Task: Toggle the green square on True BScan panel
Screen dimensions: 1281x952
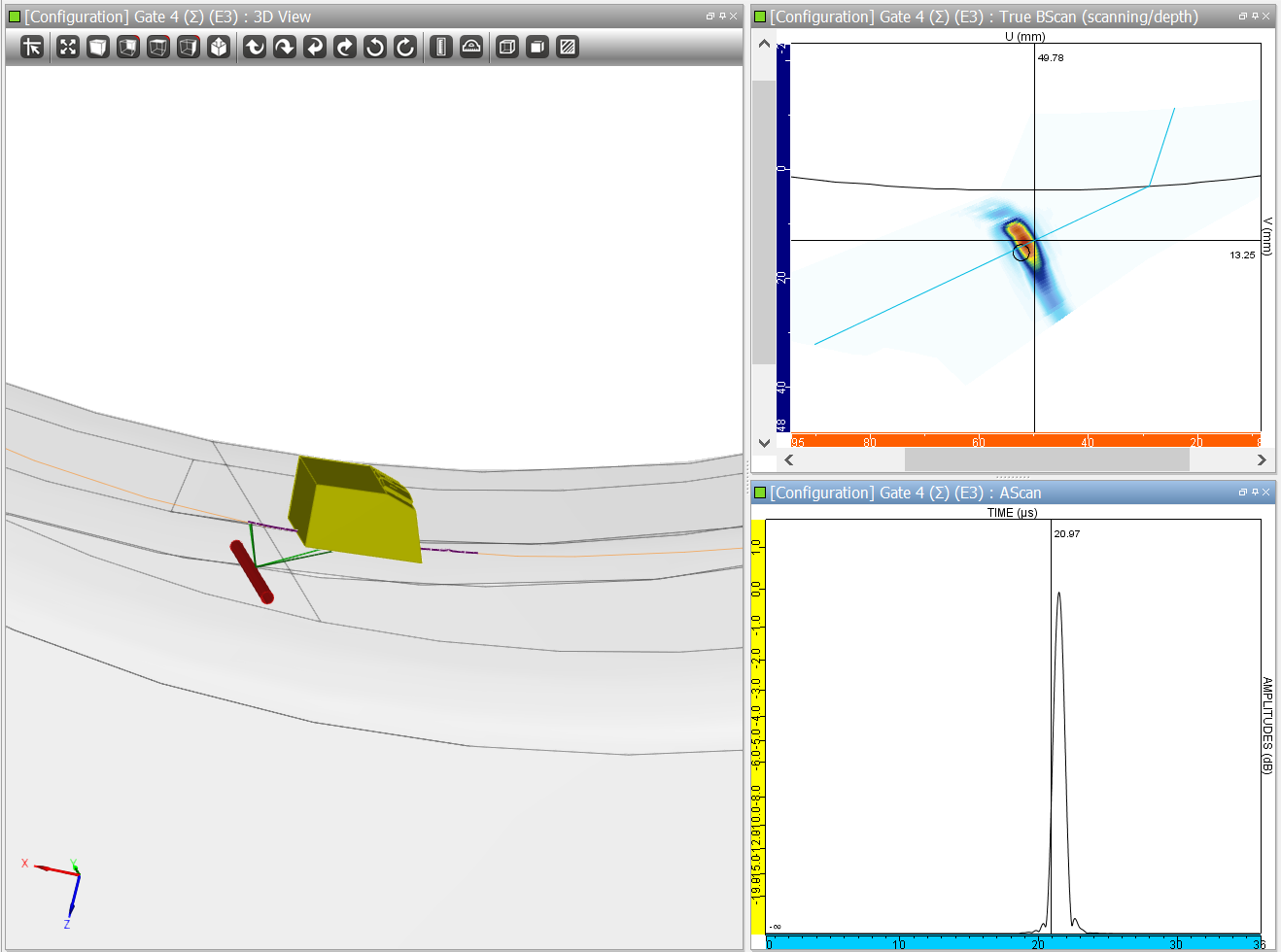Action: pos(760,17)
